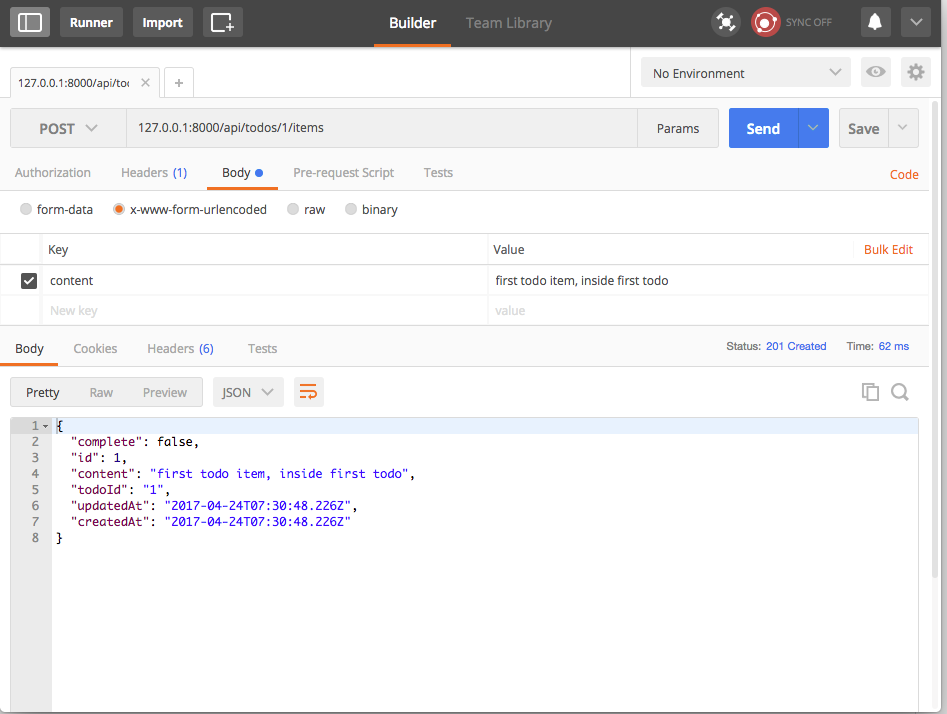Open request Authorization tab
This screenshot has height=714, width=947.
click(x=53, y=173)
